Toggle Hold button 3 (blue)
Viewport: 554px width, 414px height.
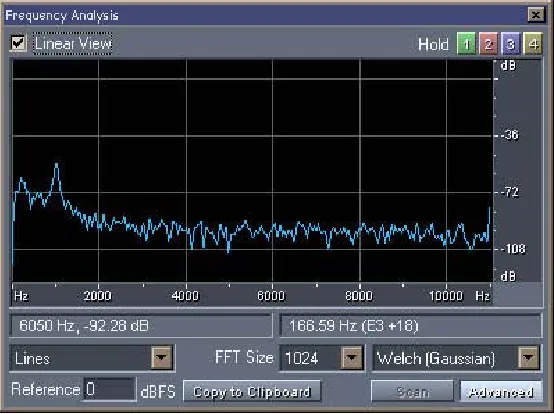511,44
